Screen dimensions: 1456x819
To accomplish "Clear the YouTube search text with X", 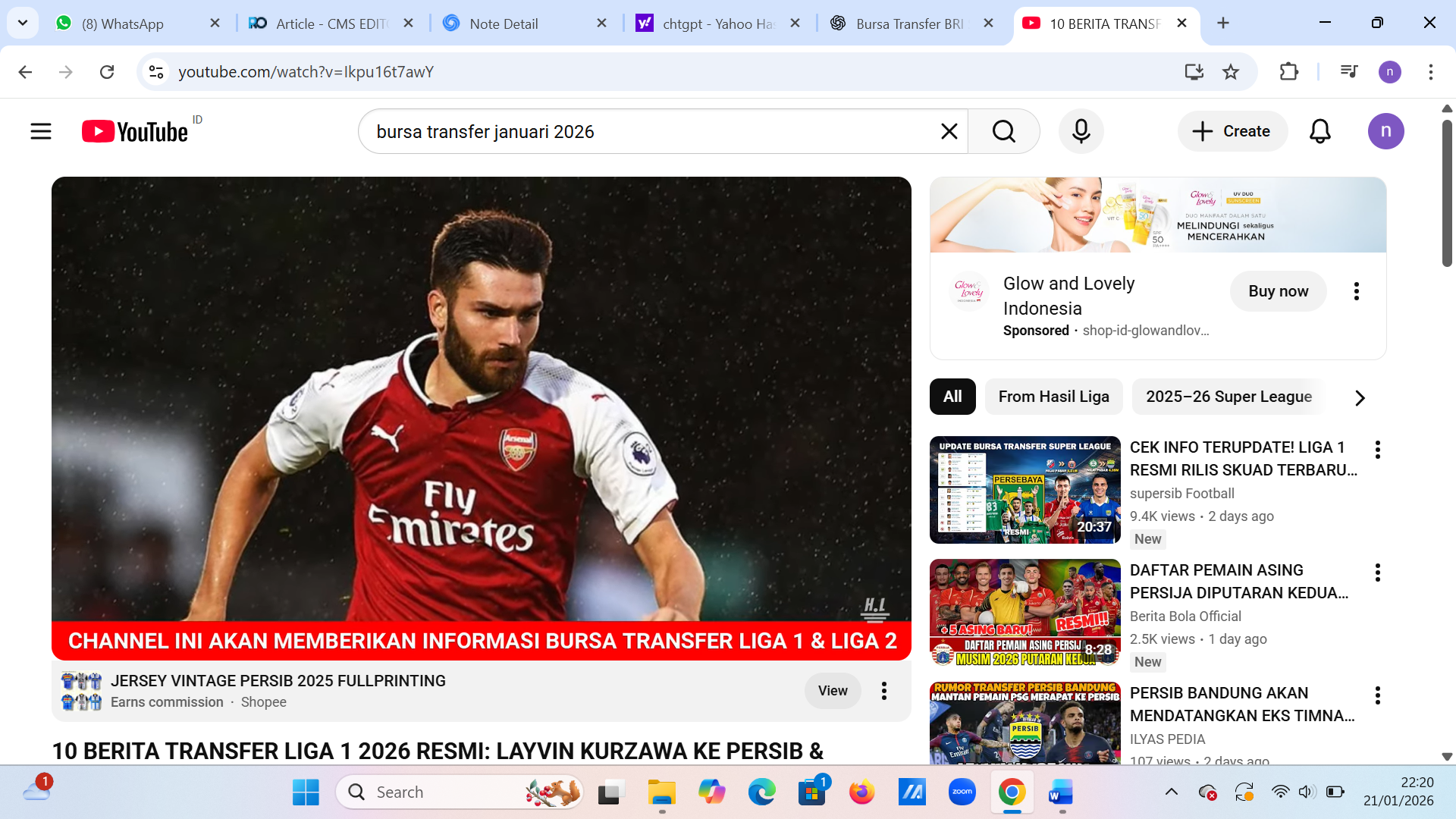I will click(x=949, y=131).
